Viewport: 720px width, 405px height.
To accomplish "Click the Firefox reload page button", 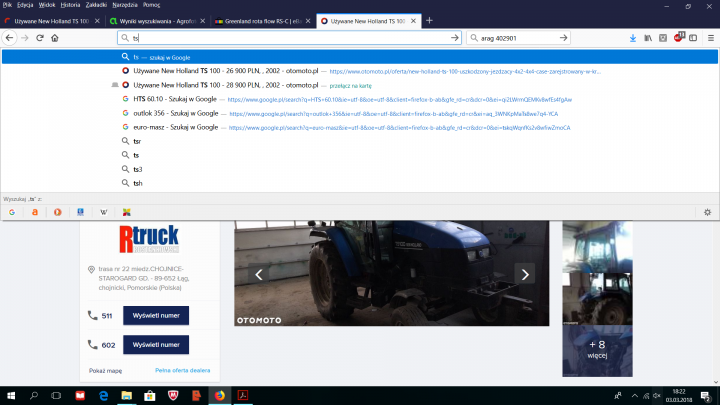I will pyautogui.click(x=39, y=38).
